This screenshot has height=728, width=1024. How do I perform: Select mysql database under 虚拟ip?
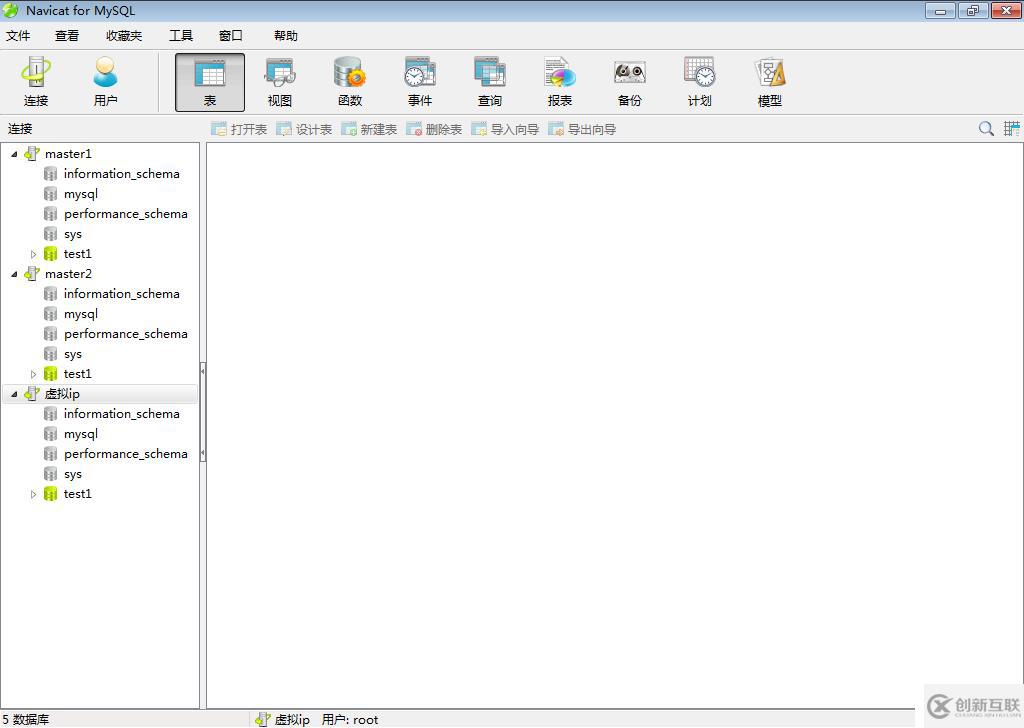[x=81, y=434]
